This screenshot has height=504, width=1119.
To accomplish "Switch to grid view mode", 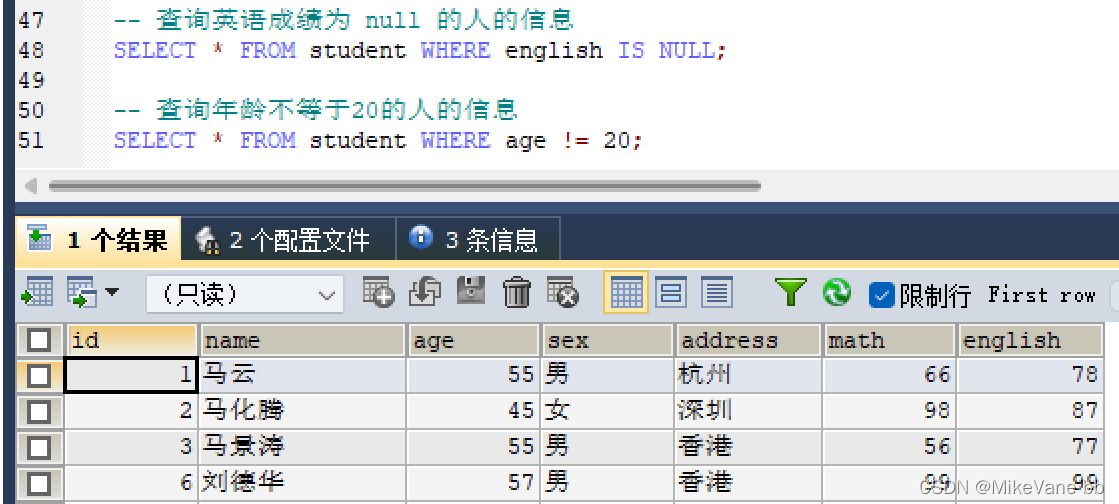I will pyautogui.click(x=626, y=293).
